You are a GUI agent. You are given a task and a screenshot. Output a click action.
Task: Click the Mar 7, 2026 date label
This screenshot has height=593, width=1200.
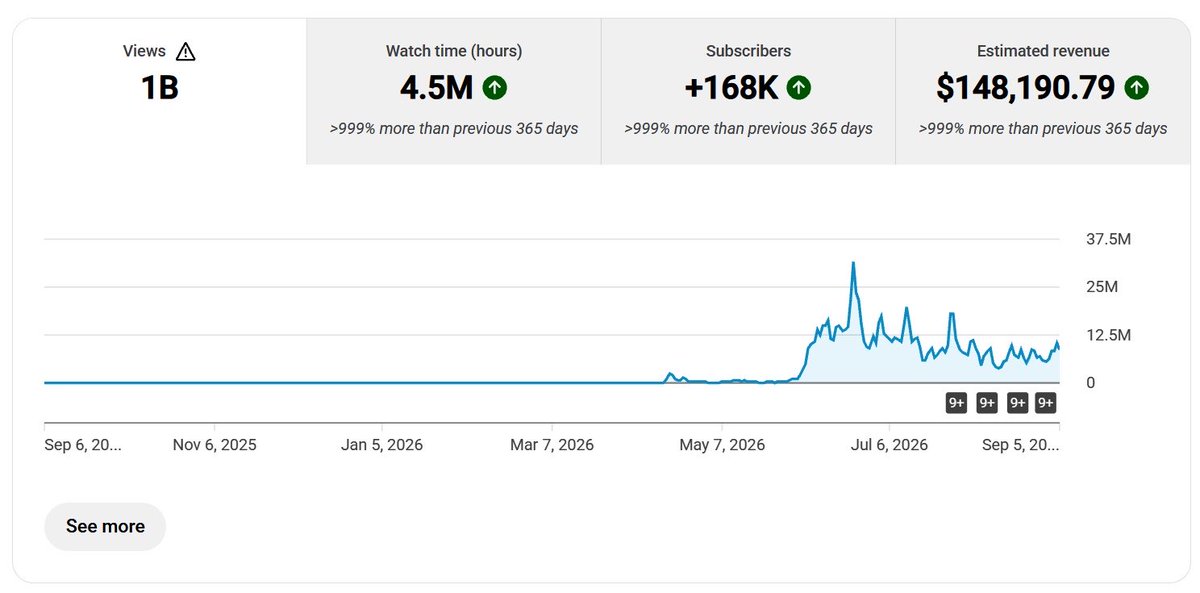pyautogui.click(x=552, y=445)
